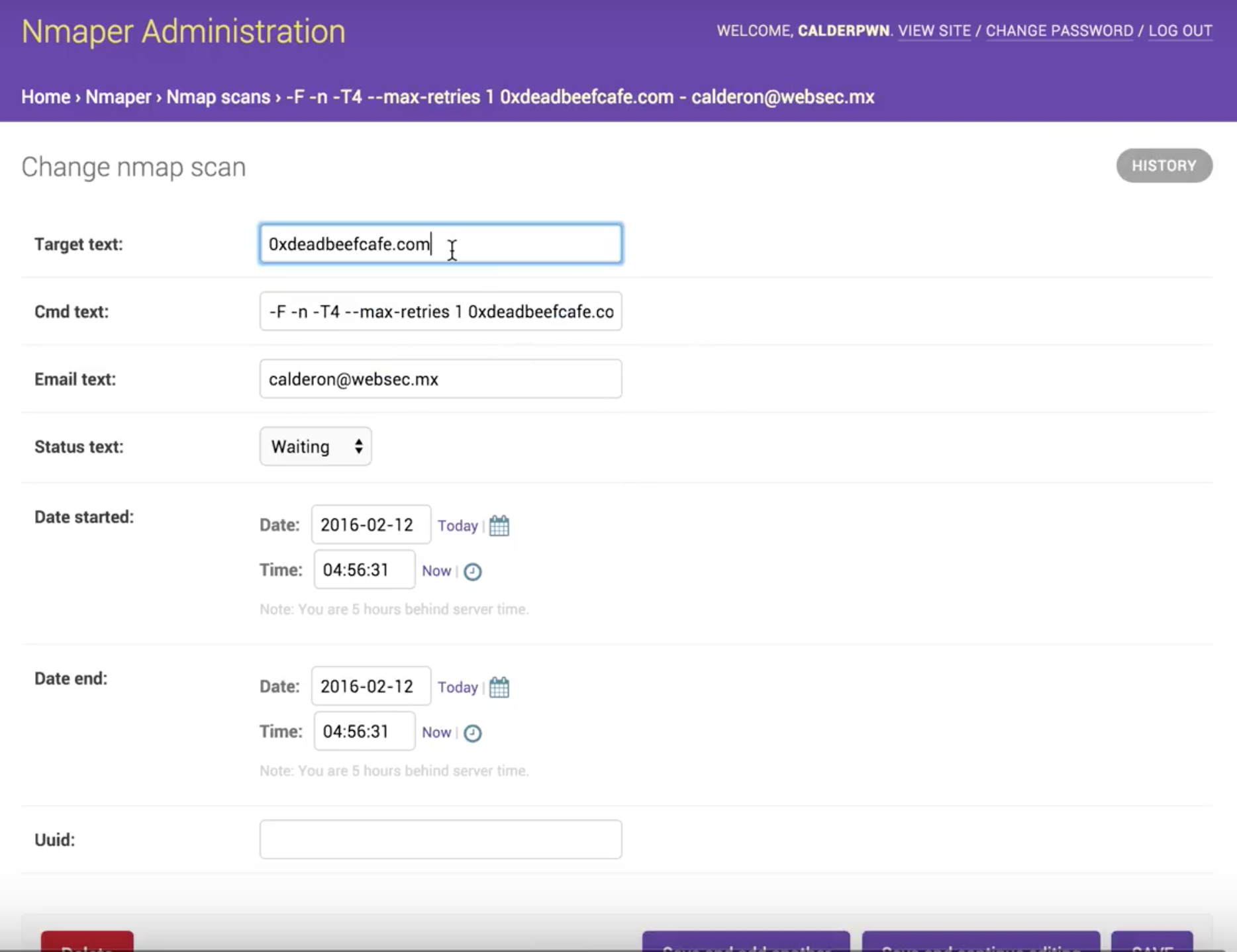Follow the VIEW SITE link
The image size is (1237, 952).
[x=934, y=31]
